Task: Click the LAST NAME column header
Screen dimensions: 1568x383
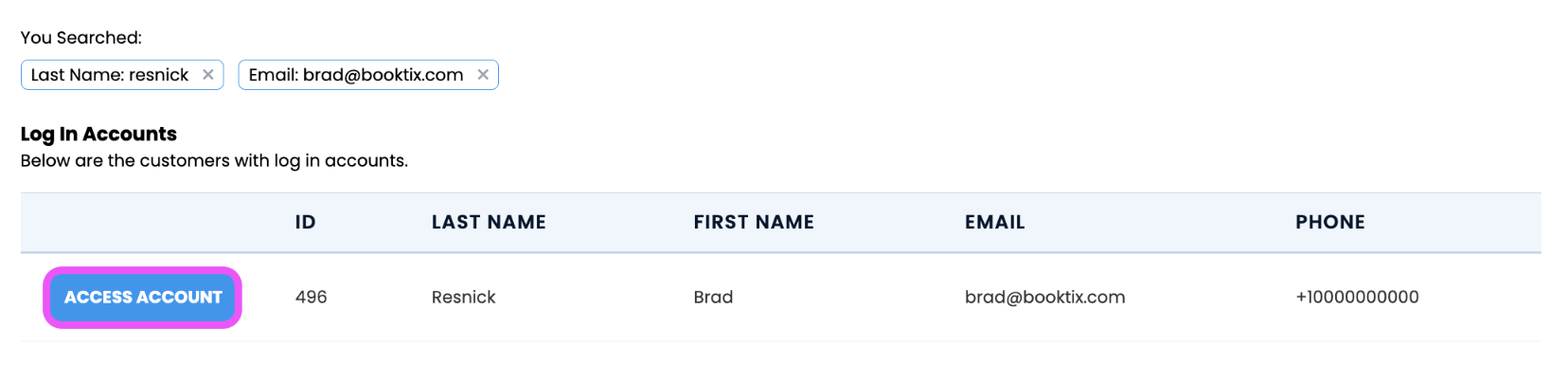Action: 489,223
